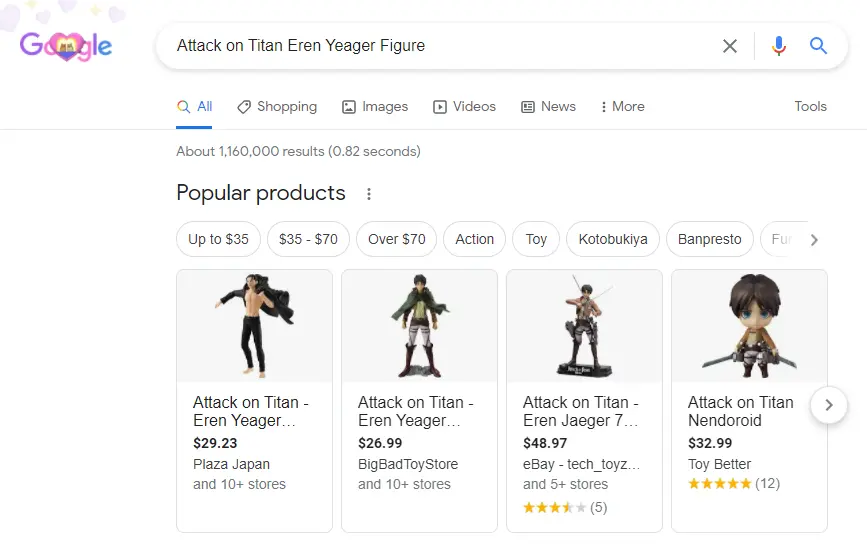Image resolution: width=867 pixels, height=549 pixels.
Task: Open the Images results tab
Action: click(375, 107)
